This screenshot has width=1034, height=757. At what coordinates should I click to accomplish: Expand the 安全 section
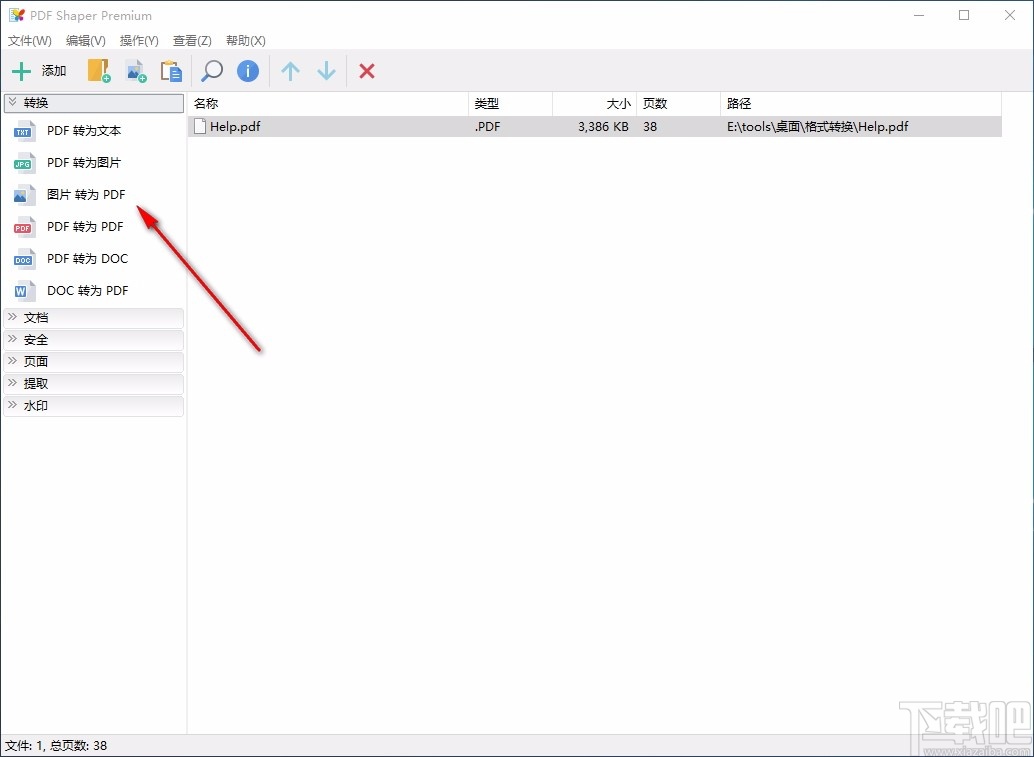point(93,339)
